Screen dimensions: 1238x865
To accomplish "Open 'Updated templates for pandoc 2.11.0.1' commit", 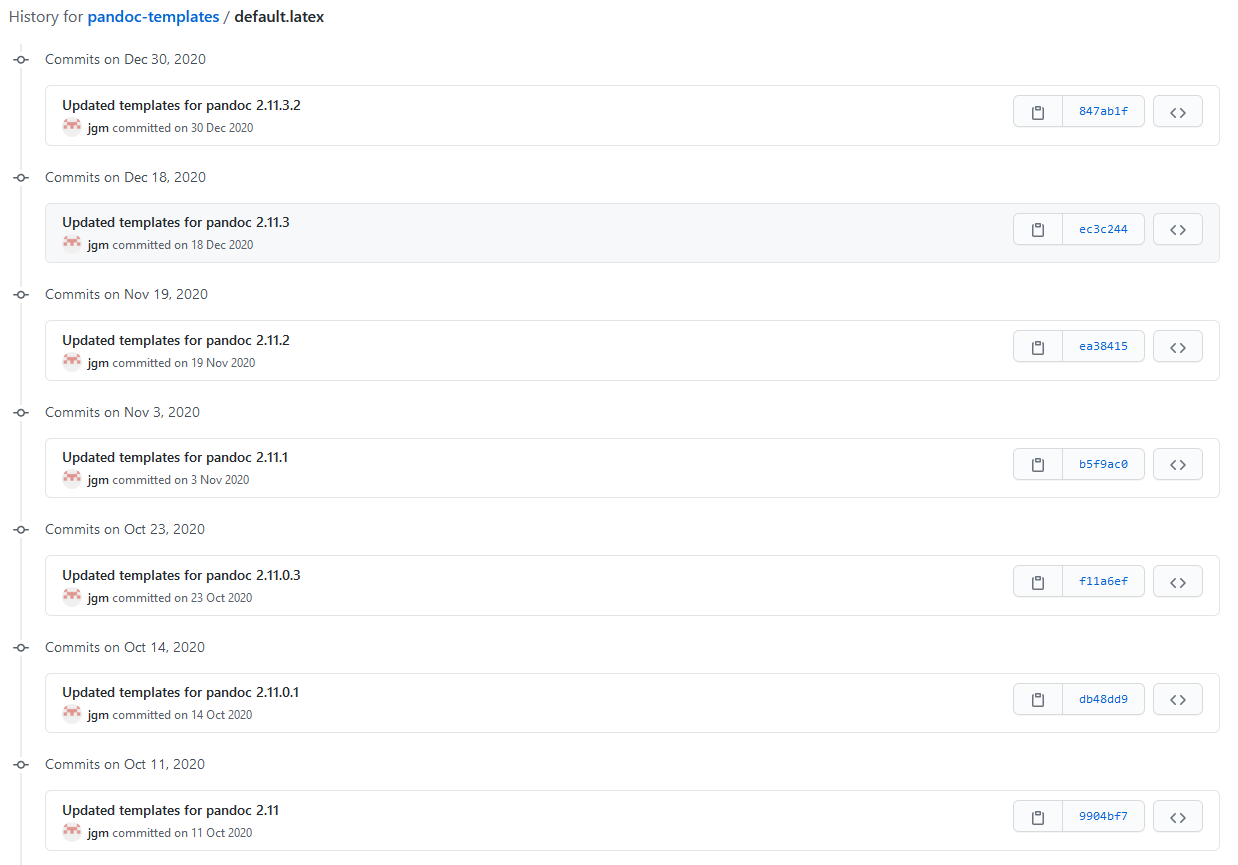I will pyautogui.click(x=180, y=692).
